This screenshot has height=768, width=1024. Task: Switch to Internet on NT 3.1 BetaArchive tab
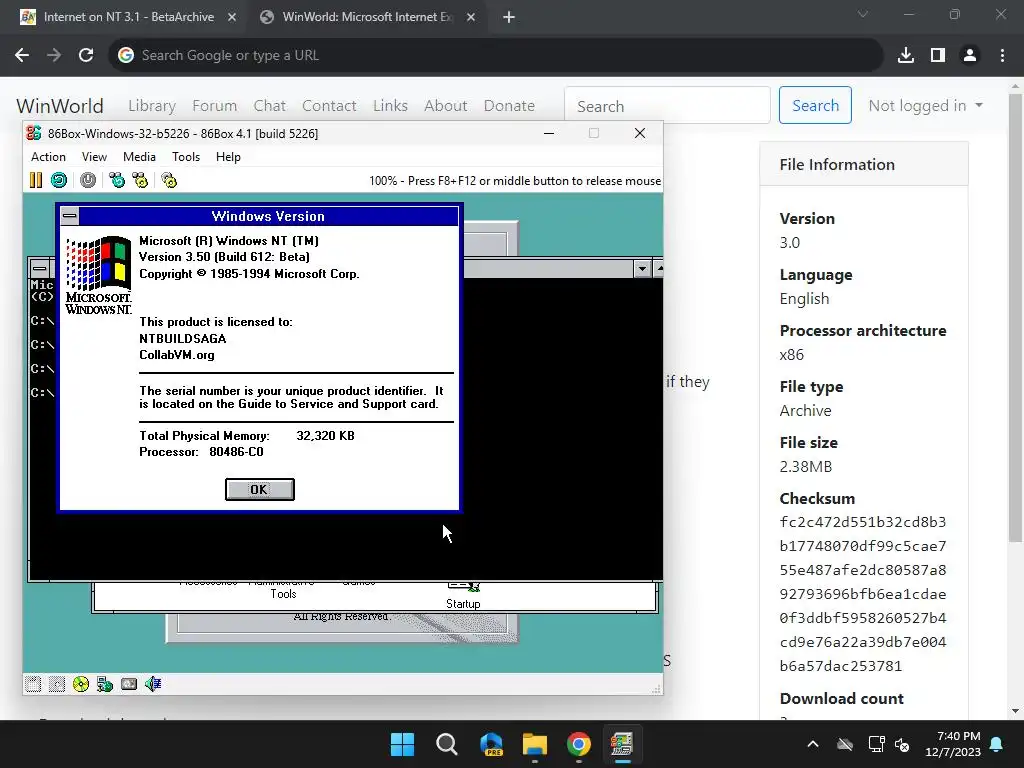128,17
